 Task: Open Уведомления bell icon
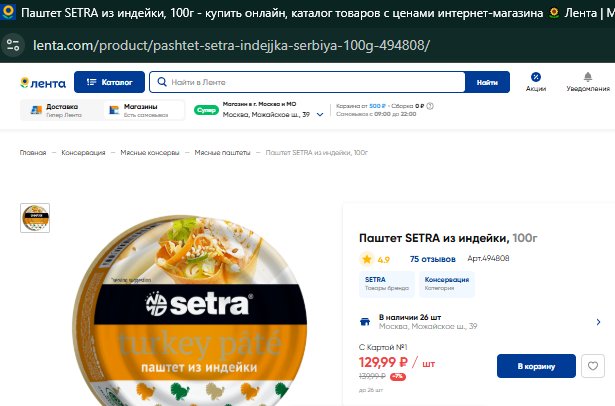[588, 82]
